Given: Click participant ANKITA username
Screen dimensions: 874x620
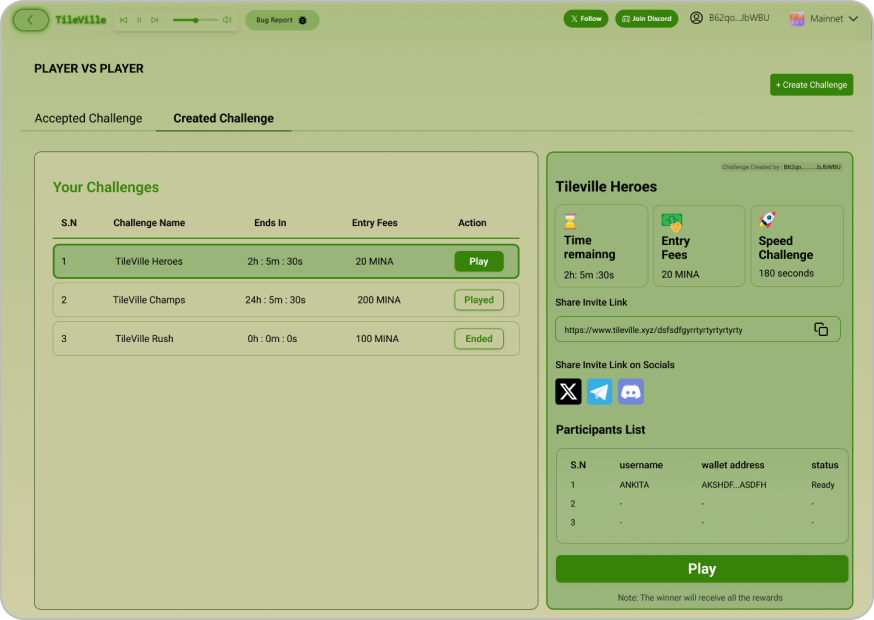Looking at the screenshot, I should tap(634, 485).
